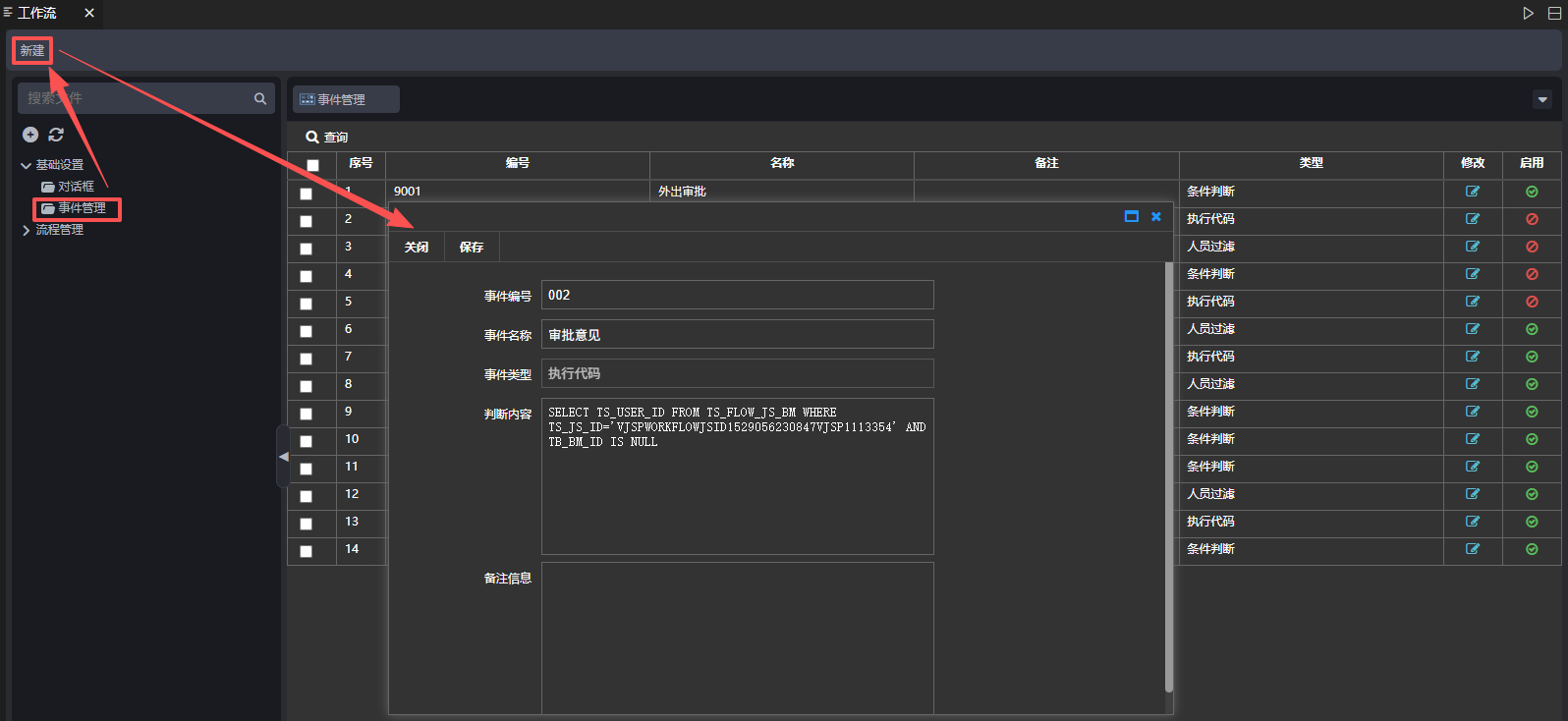Open the dropdown arrow at panel top right

(1541, 99)
